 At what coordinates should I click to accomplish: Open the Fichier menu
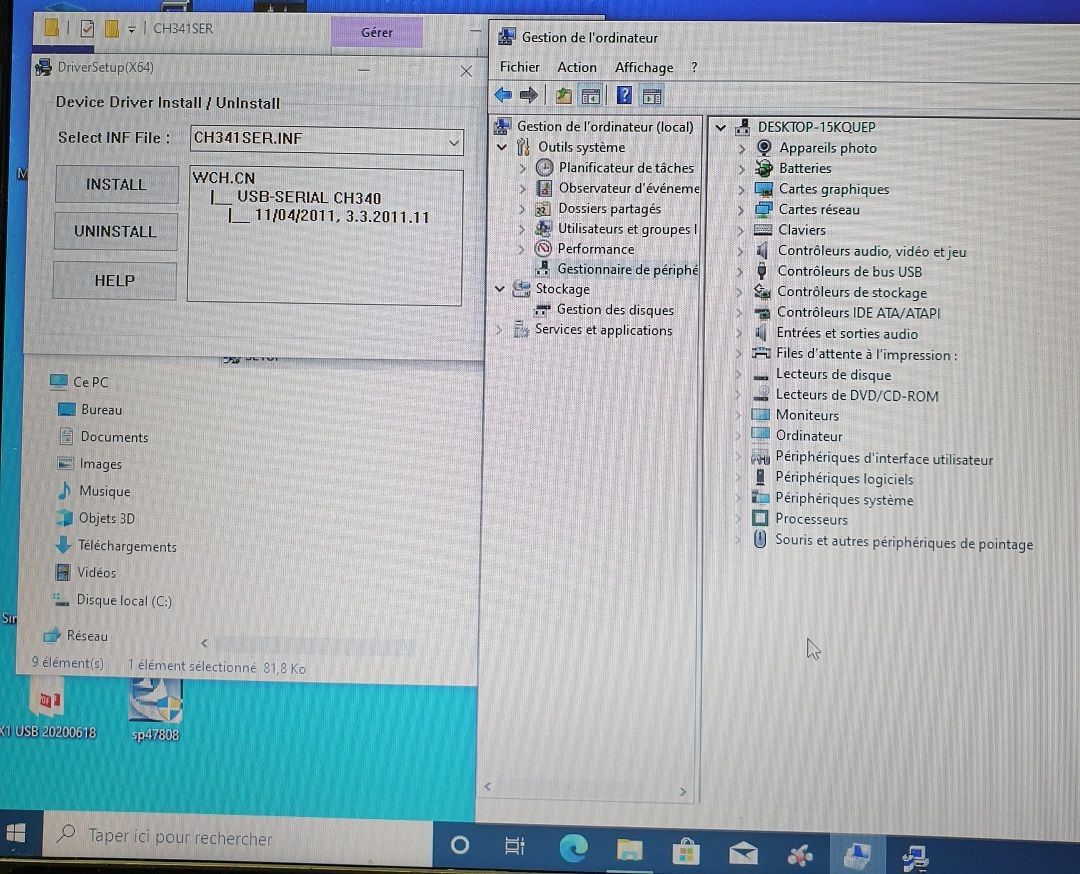pos(519,67)
